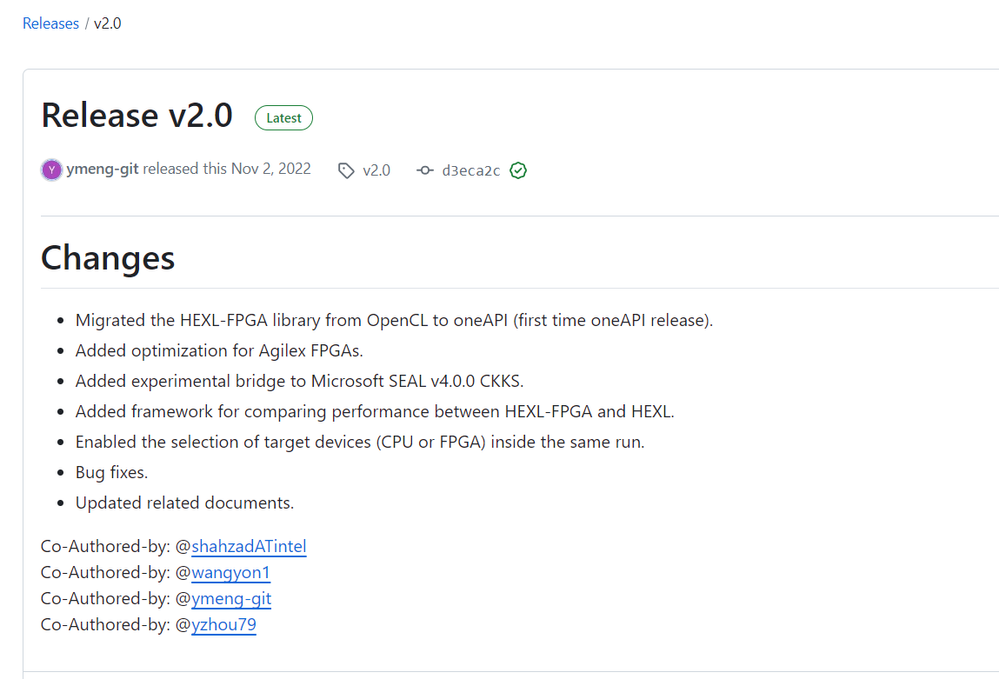The height and width of the screenshot is (679, 999).
Task: Click the Nov 2, 2022 release date
Action: 270,169
